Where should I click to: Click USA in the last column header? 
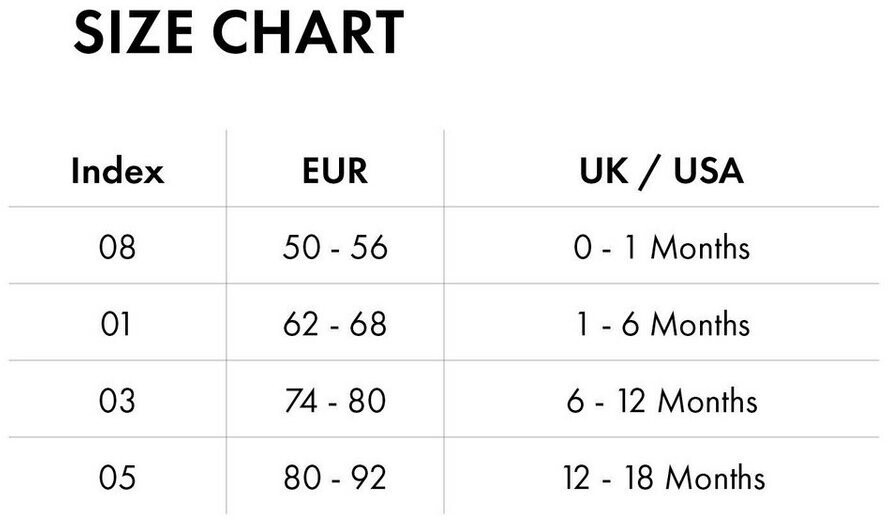[x=708, y=171]
